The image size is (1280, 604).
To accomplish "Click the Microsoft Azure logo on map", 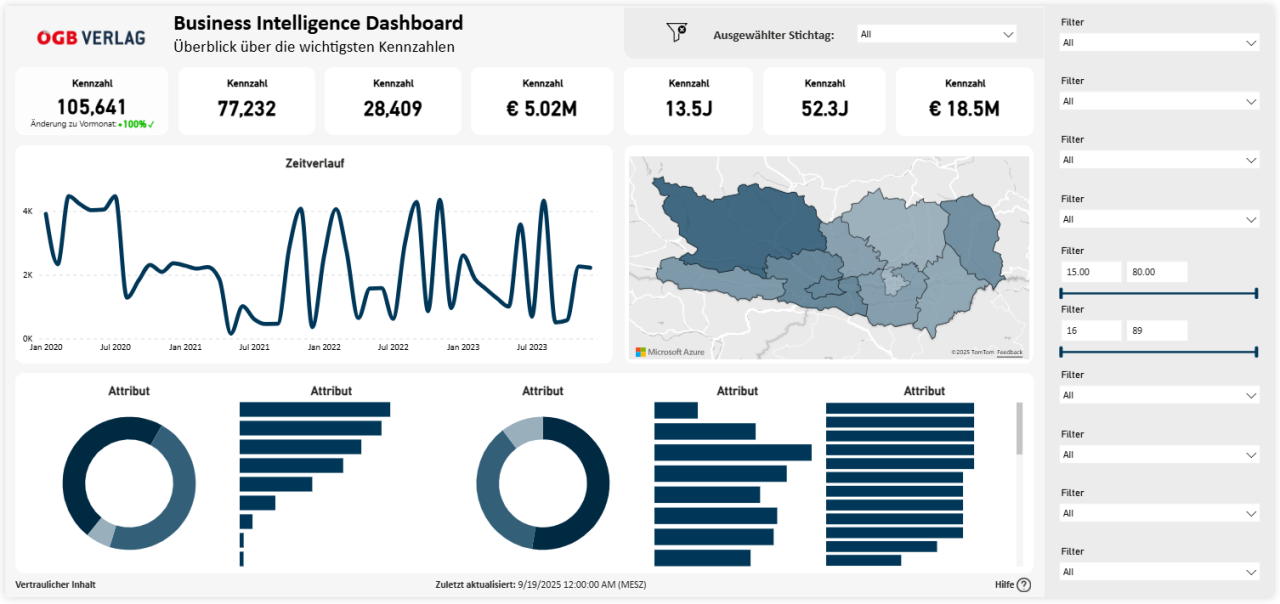I will point(670,352).
